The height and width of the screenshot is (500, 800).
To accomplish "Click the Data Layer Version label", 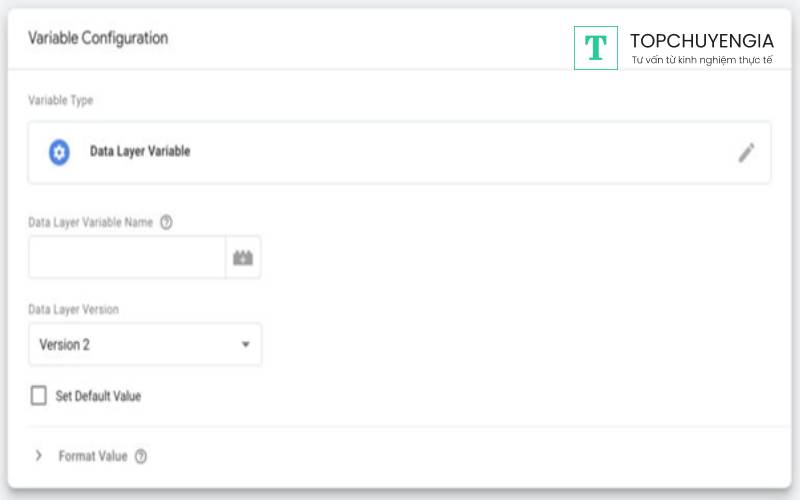I will coord(75,310).
